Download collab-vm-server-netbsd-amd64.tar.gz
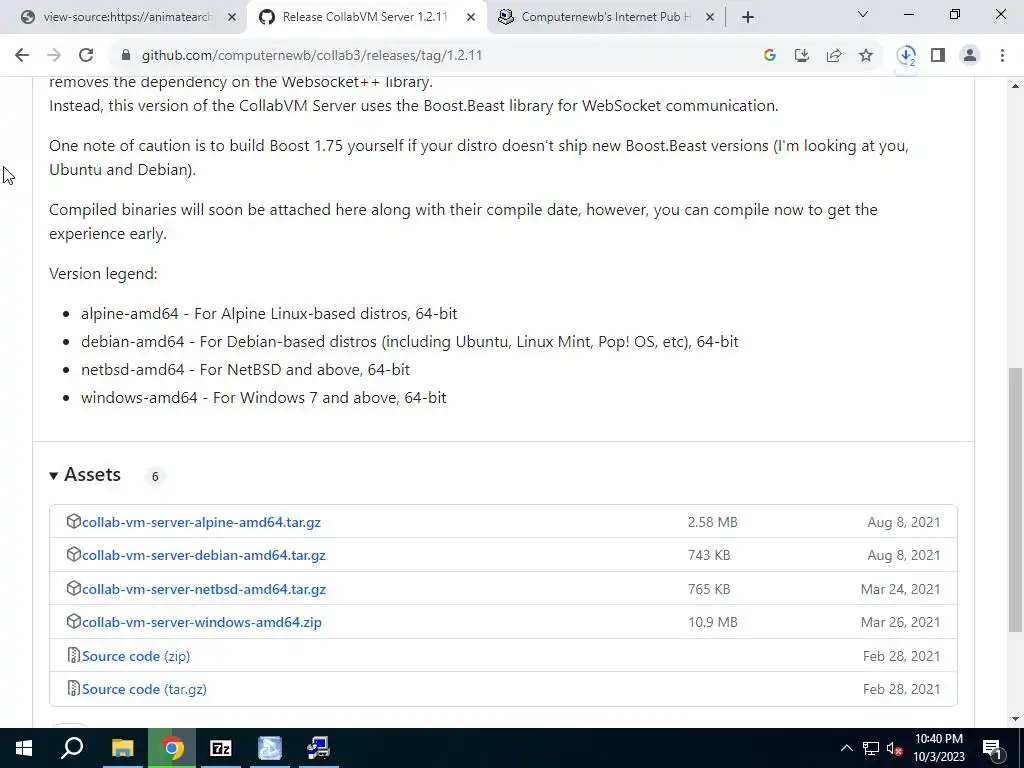Viewport: 1024px width, 768px height. click(x=204, y=589)
